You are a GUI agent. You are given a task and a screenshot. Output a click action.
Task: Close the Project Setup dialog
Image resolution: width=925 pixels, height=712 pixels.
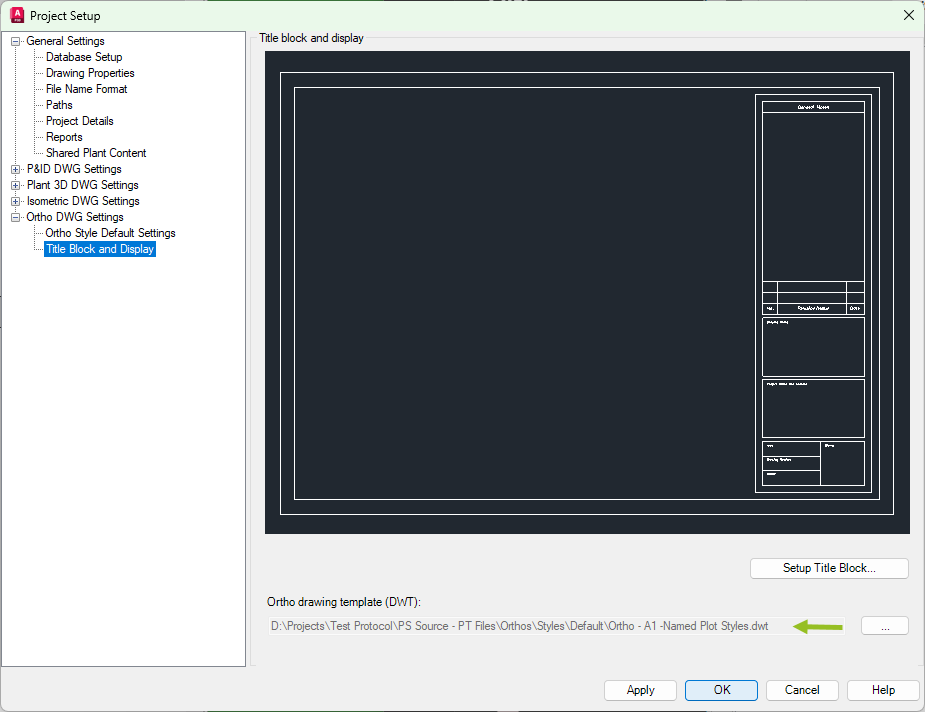click(908, 15)
